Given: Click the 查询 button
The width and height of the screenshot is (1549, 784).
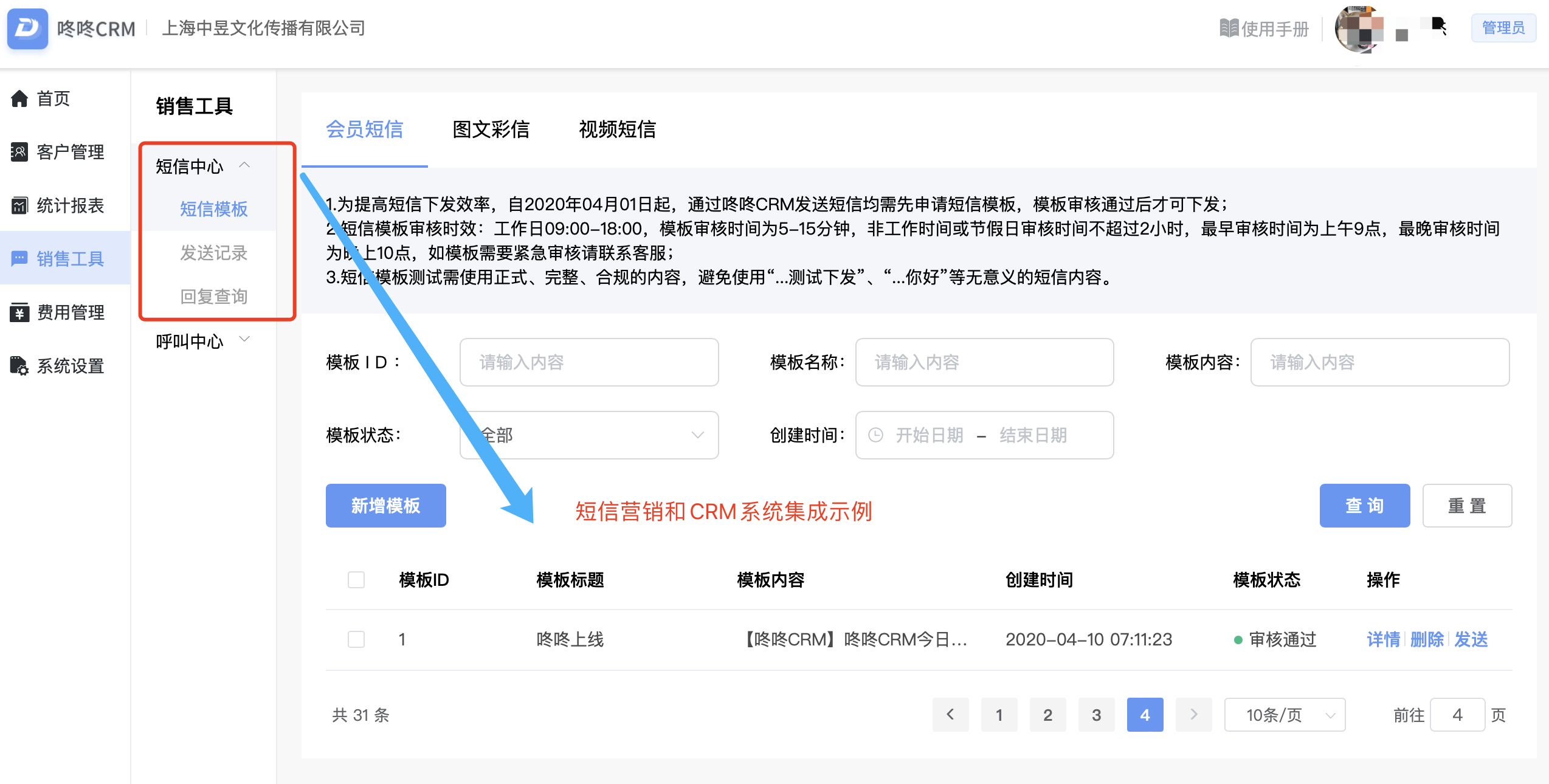Looking at the screenshot, I should pos(1365,506).
